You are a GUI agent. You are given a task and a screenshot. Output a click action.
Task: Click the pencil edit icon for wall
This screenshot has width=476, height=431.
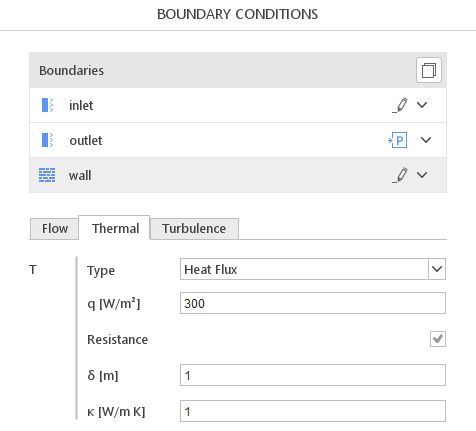[400, 175]
